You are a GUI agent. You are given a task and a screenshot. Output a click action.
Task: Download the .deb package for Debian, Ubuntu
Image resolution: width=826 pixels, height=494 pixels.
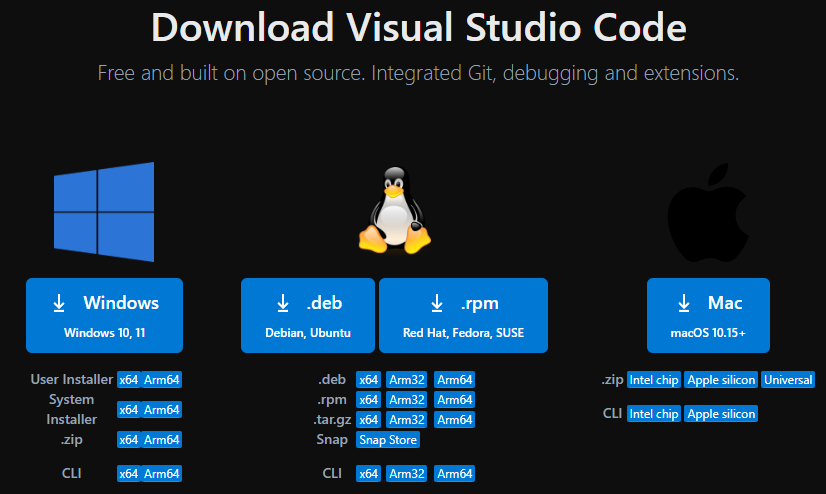click(308, 315)
